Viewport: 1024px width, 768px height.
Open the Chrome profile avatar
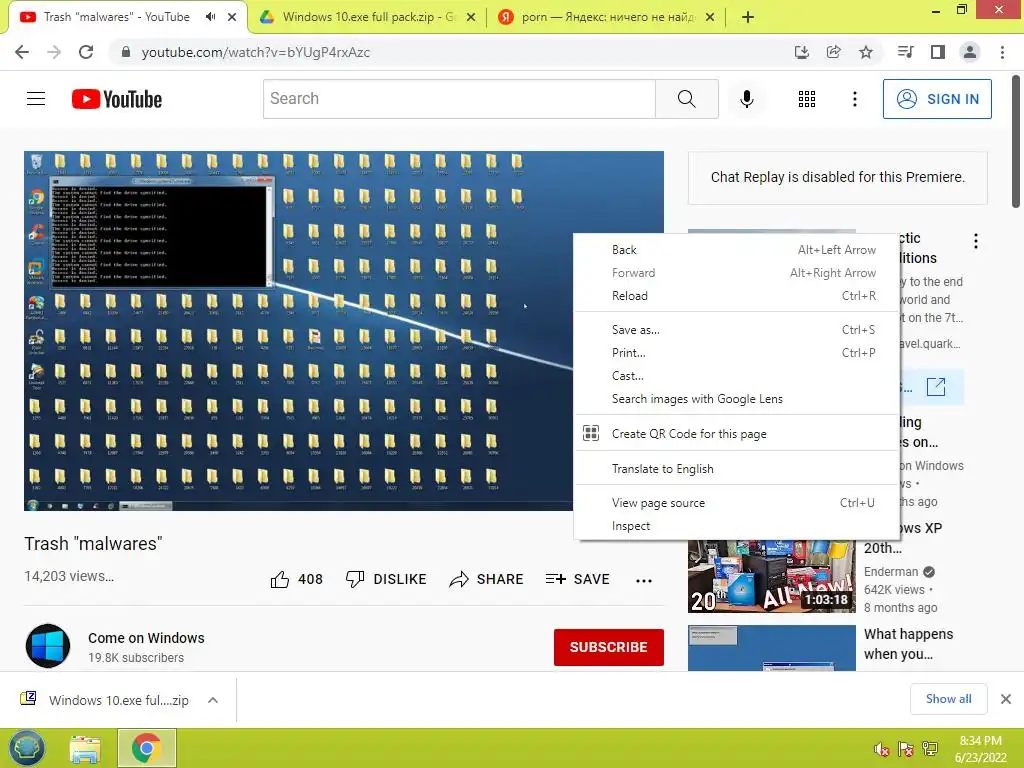970,52
